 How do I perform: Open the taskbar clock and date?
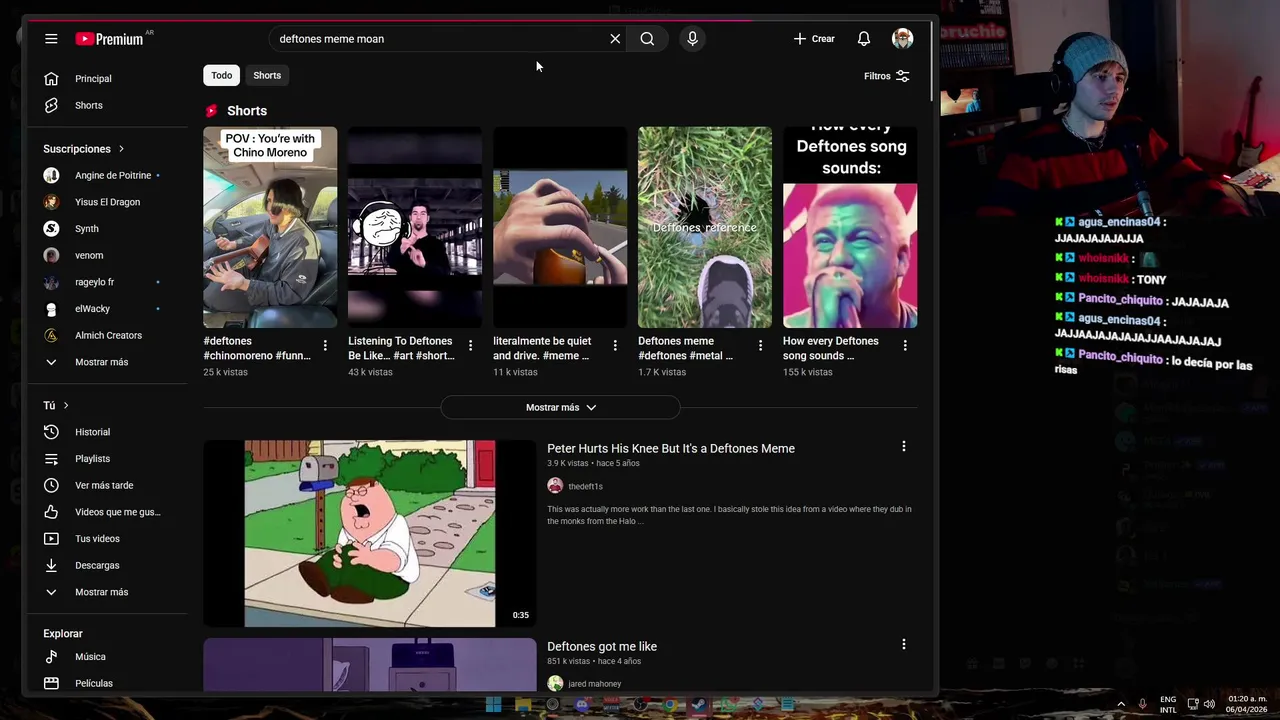point(1247,704)
